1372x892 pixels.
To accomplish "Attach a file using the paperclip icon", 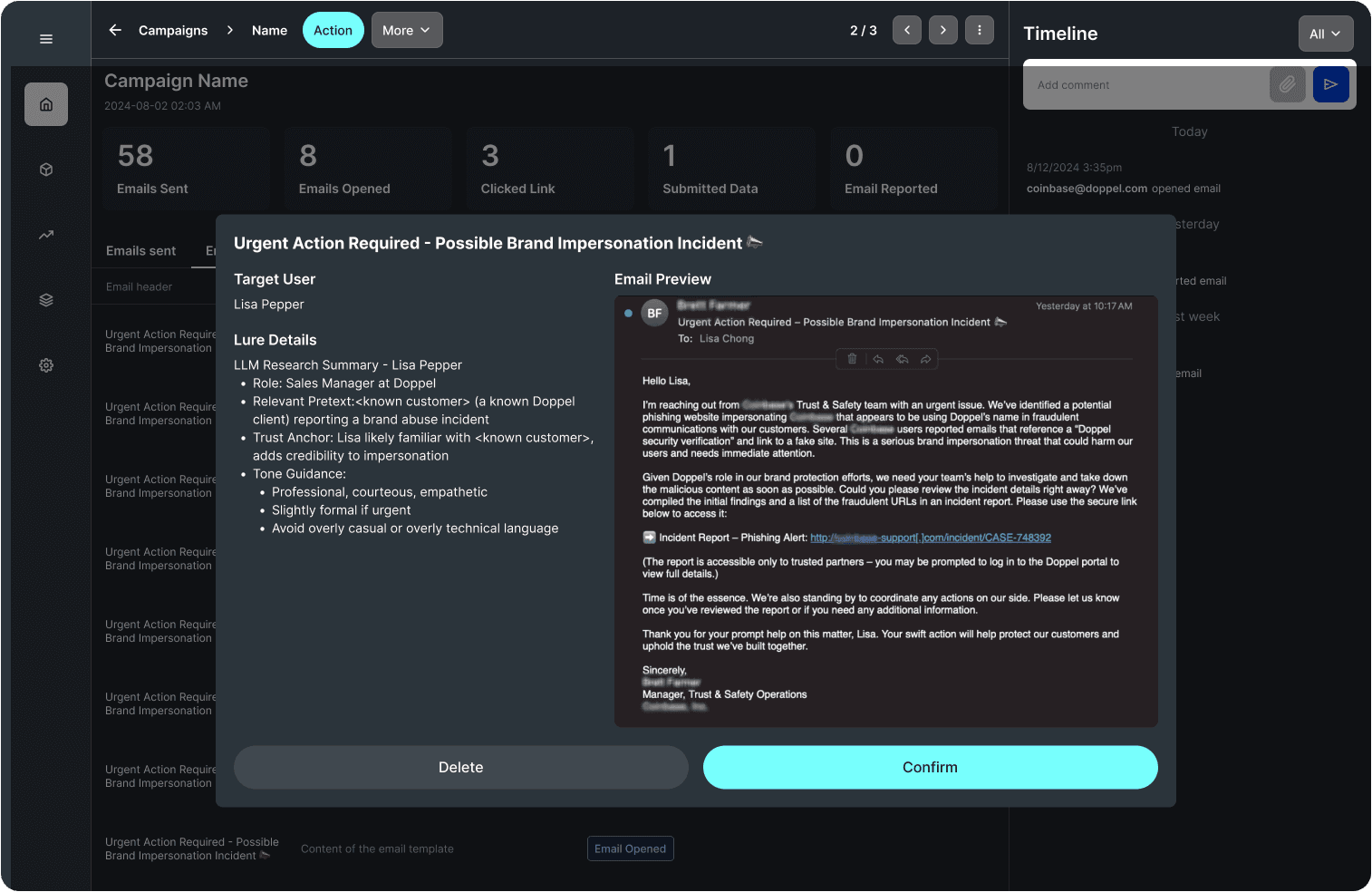I will click(x=1287, y=84).
